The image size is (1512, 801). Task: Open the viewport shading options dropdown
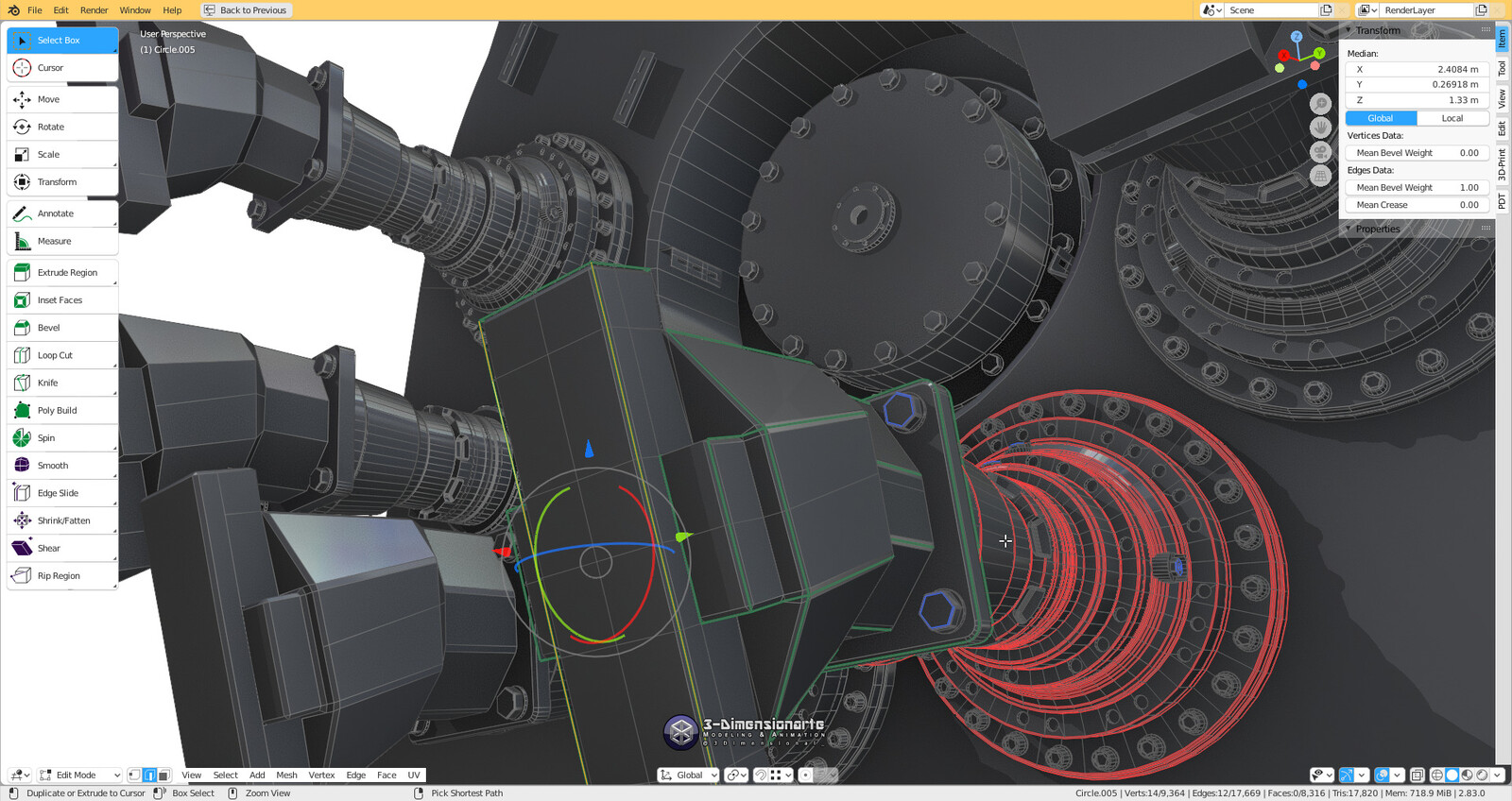coord(1497,775)
